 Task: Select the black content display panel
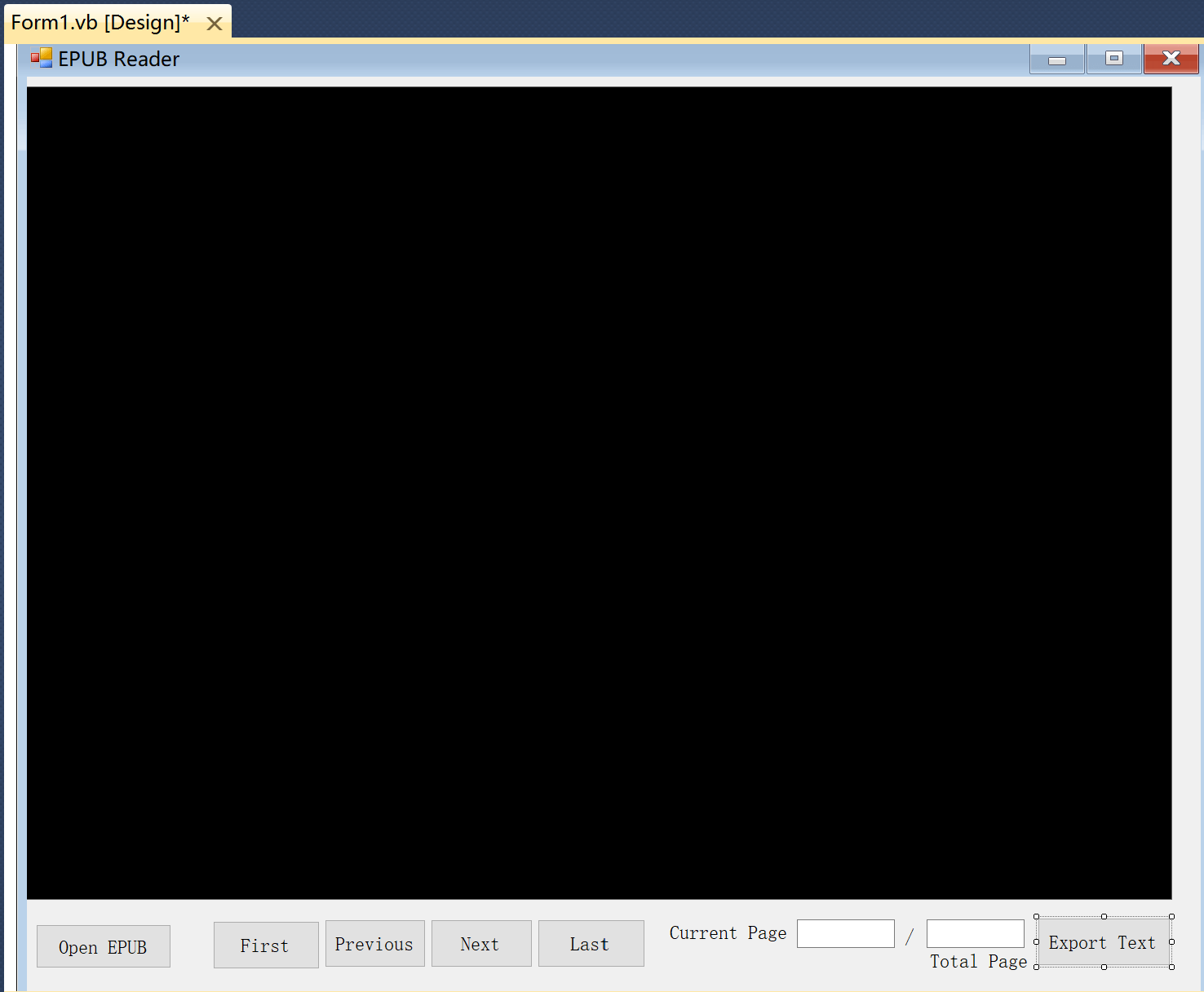click(599, 493)
